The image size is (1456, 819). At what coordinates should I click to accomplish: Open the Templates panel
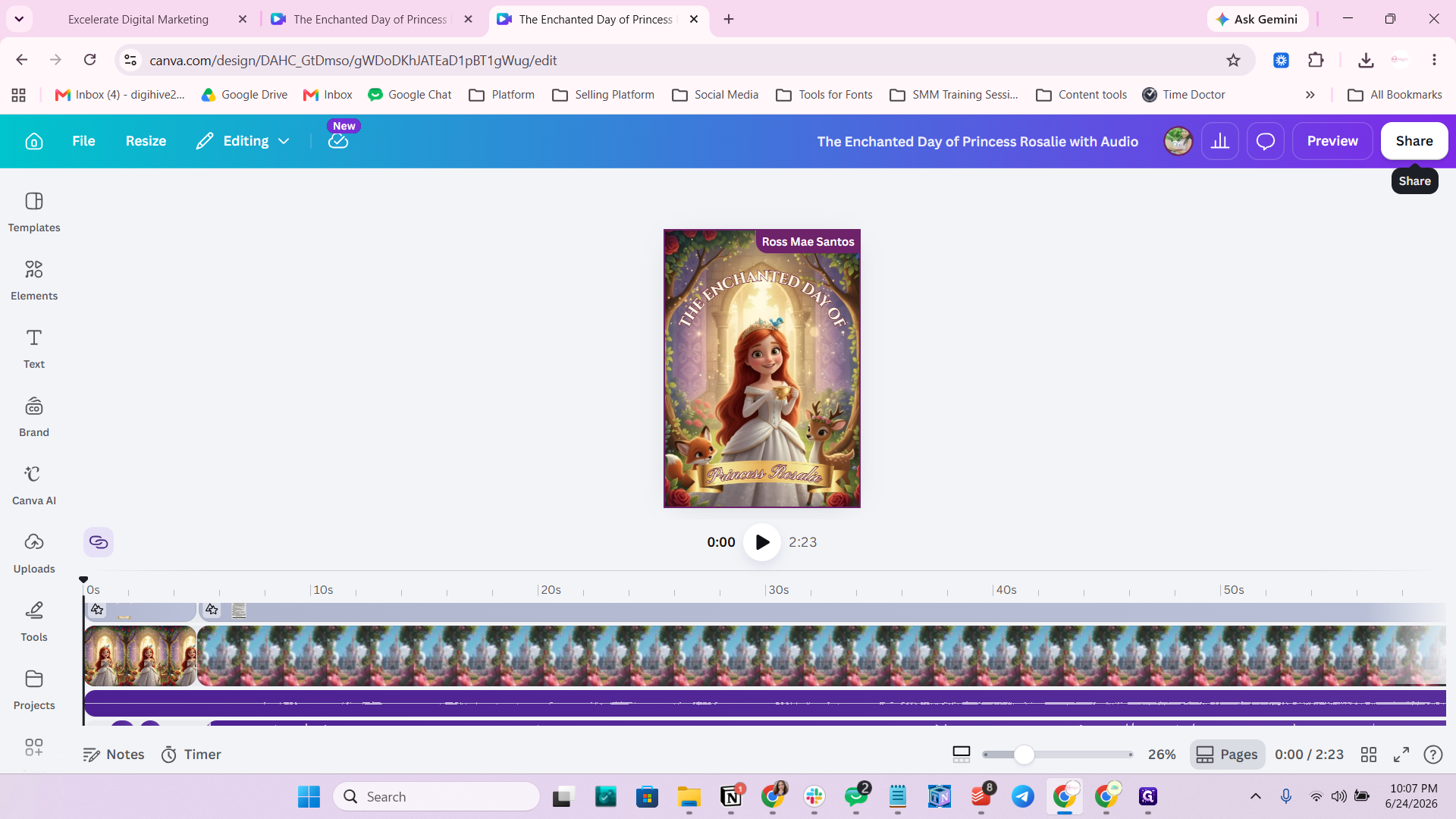[34, 212]
